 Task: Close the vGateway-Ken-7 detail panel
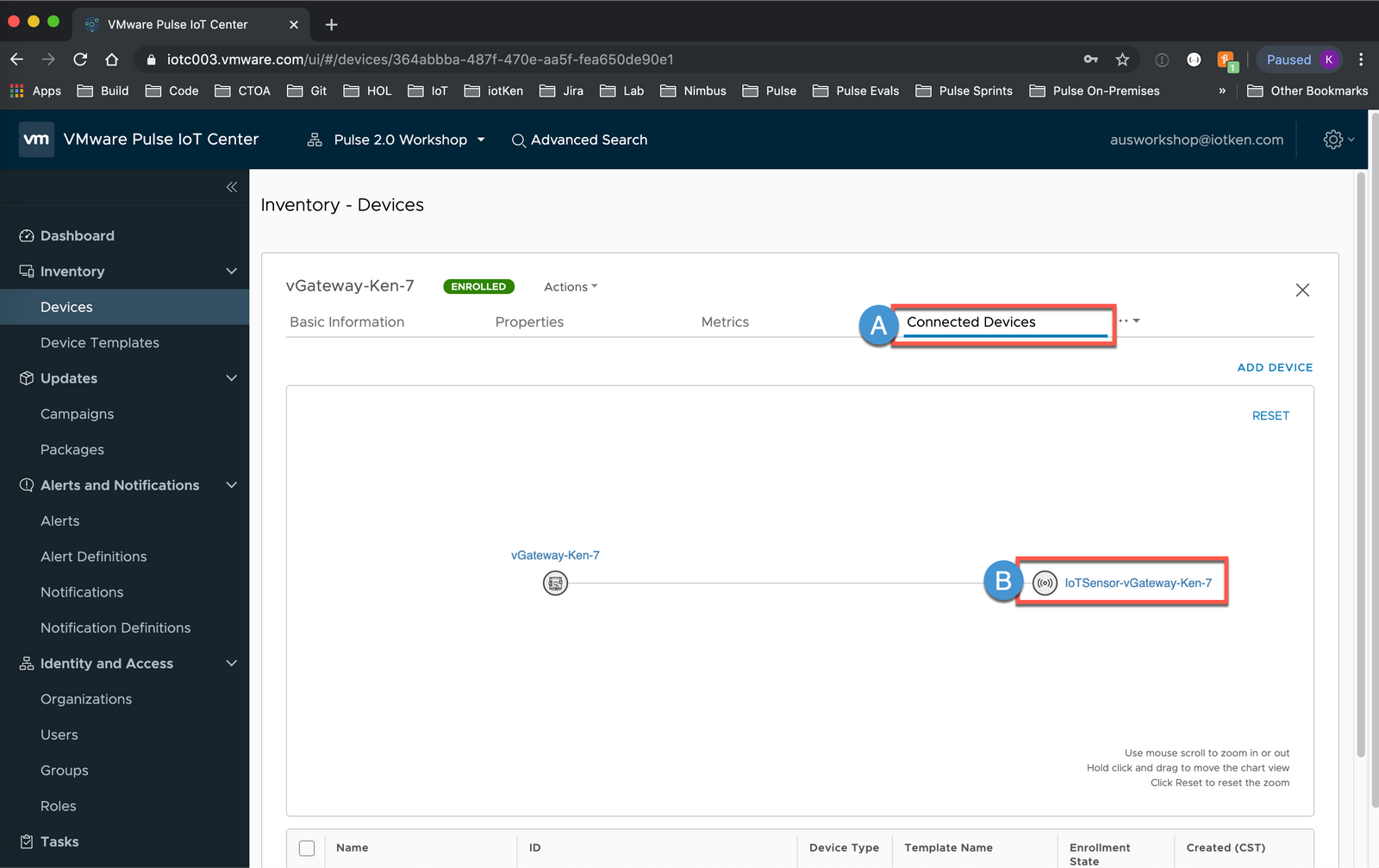[1302, 290]
